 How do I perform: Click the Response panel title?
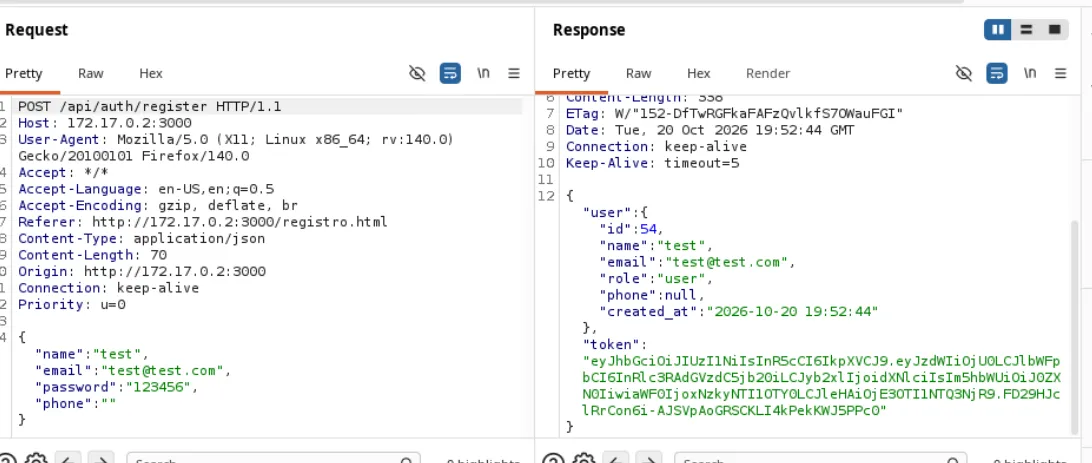588,30
